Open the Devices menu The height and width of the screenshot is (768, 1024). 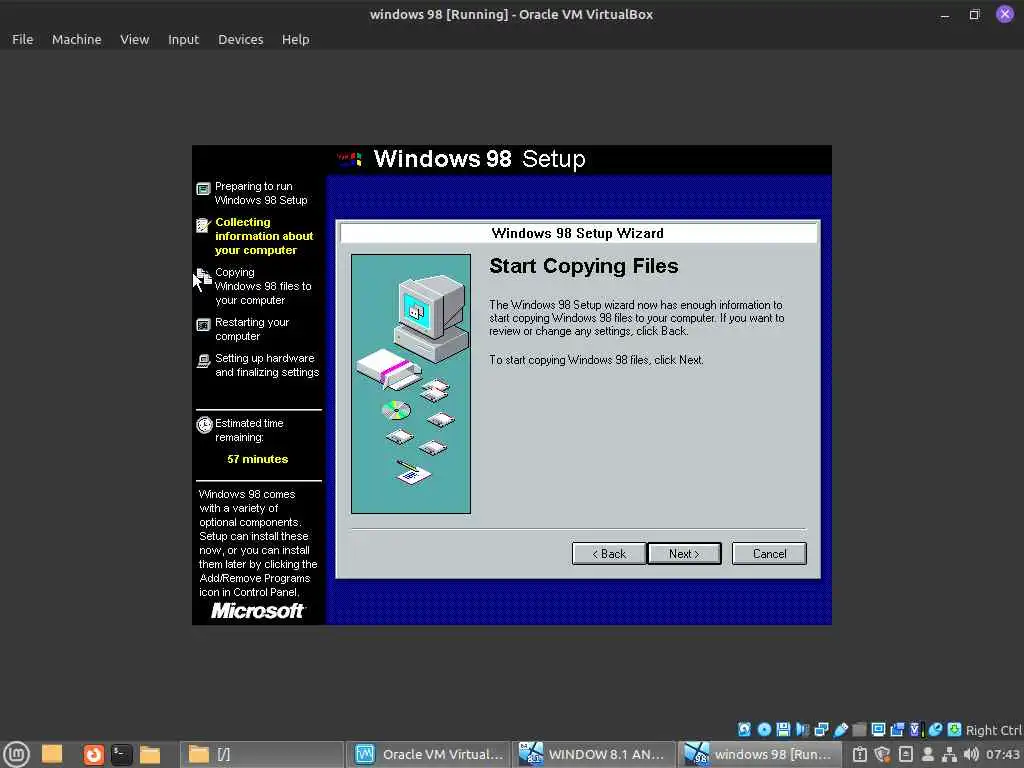point(240,40)
